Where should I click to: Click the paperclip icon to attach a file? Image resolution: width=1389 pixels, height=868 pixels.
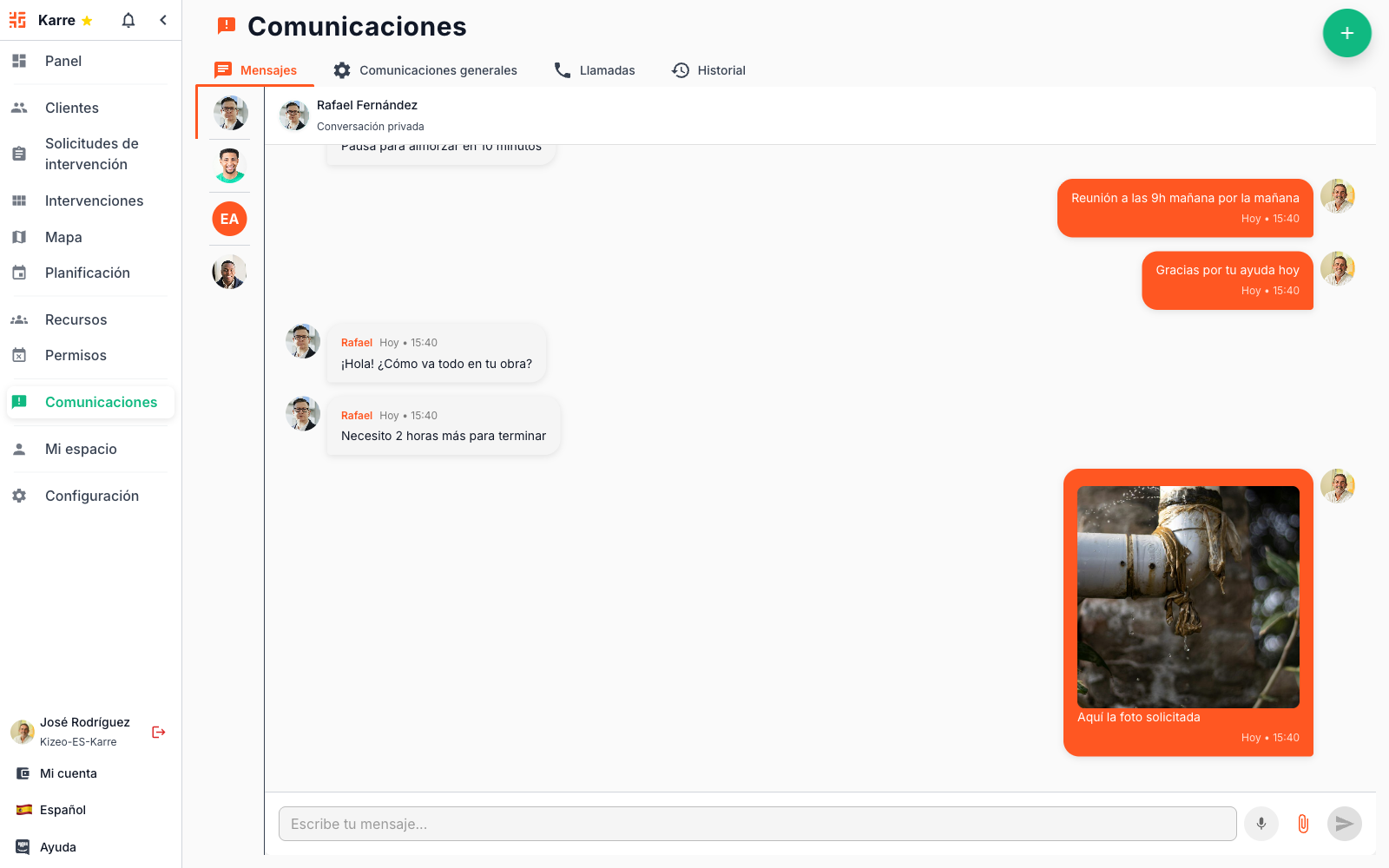[1302, 824]
